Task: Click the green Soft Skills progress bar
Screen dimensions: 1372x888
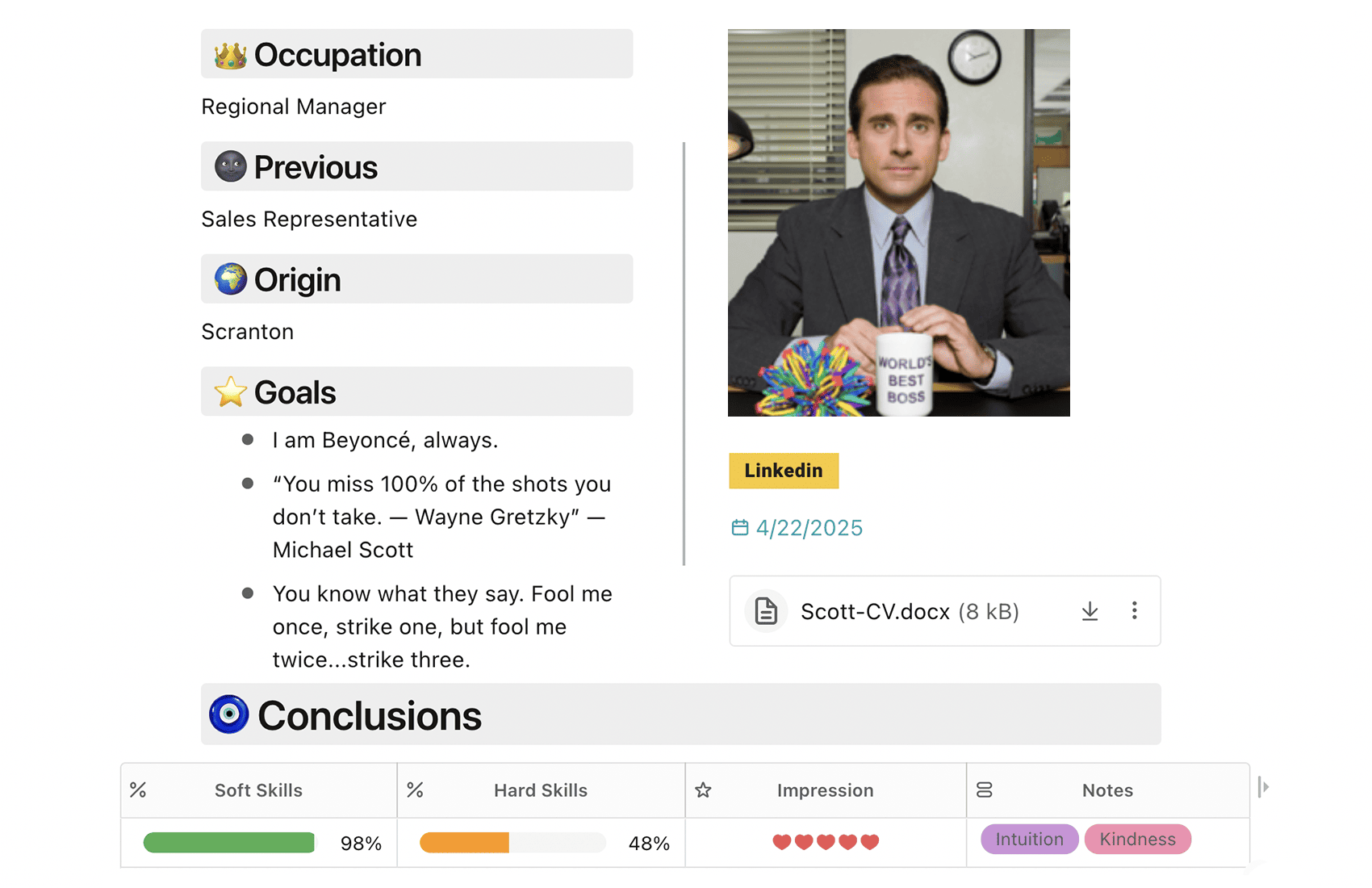Action: pos(229,843)
